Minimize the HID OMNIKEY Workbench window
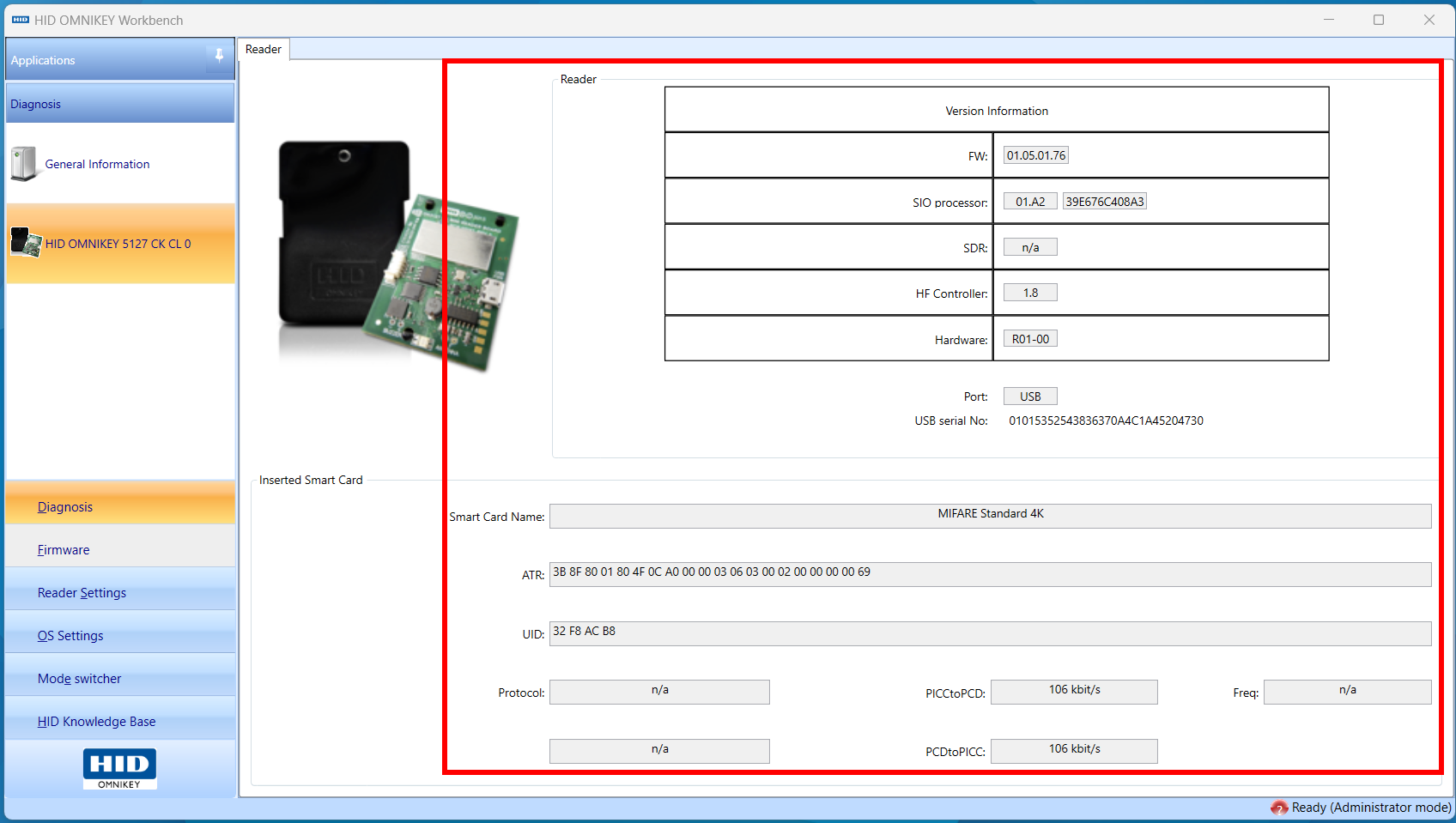The image size is (1456, 823). (x=1329, y=20)
